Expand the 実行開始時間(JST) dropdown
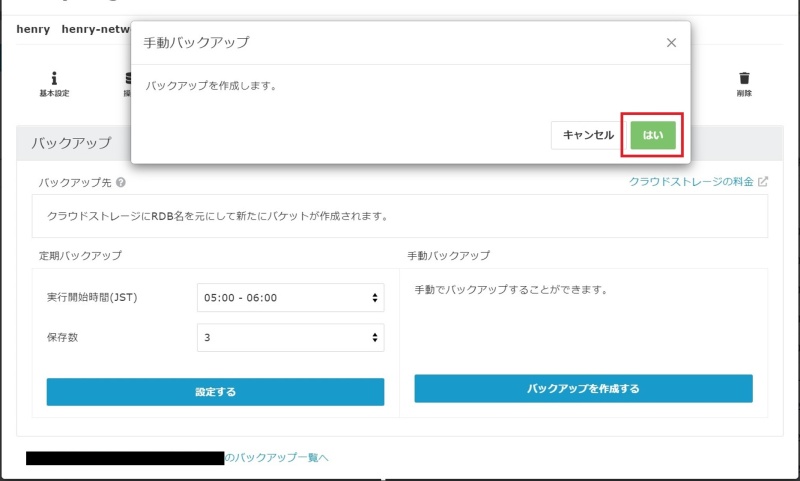The height and width of the screenshot is (481, 800). (x=291, y=298)
